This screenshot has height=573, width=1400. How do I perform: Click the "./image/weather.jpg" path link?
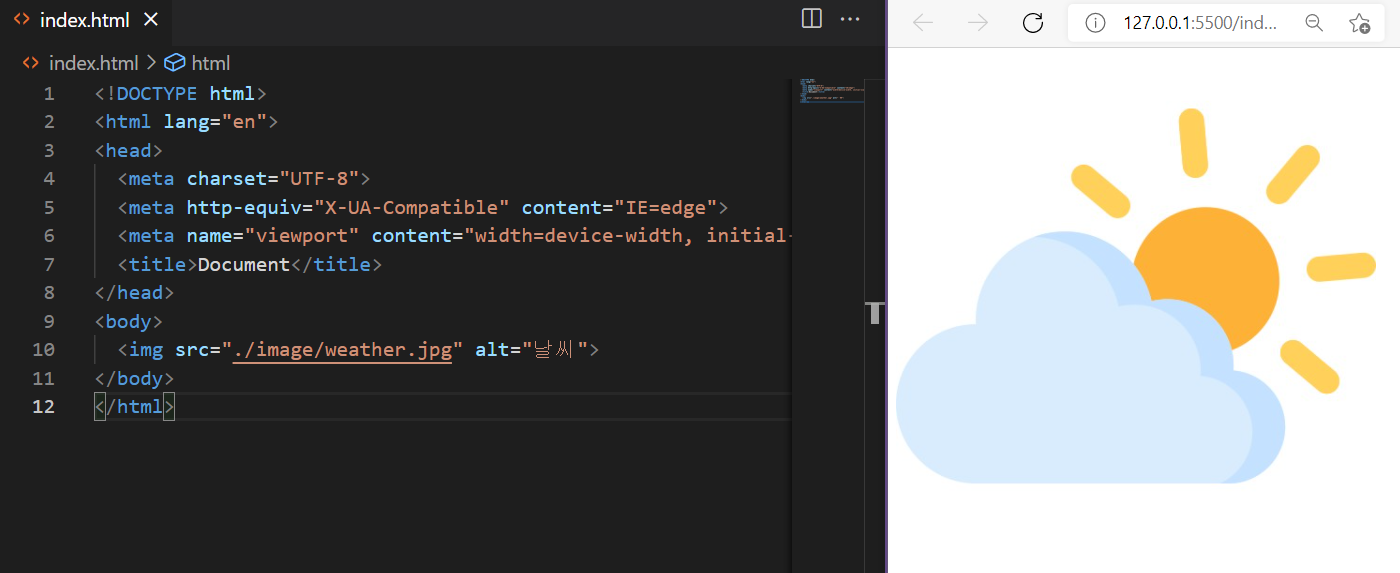pyautogui.click(x=342, y=350)
